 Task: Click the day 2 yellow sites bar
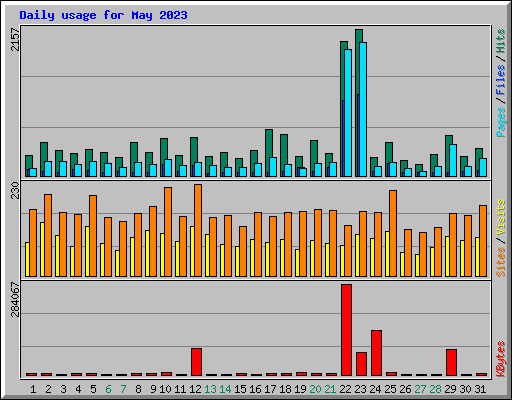42,249
